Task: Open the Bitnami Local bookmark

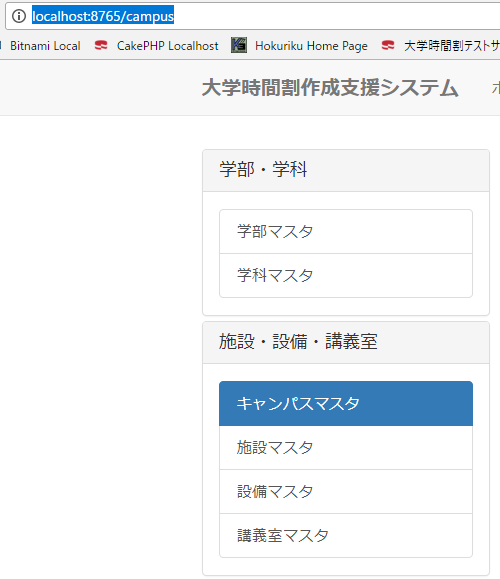Action: click(45, 46)
